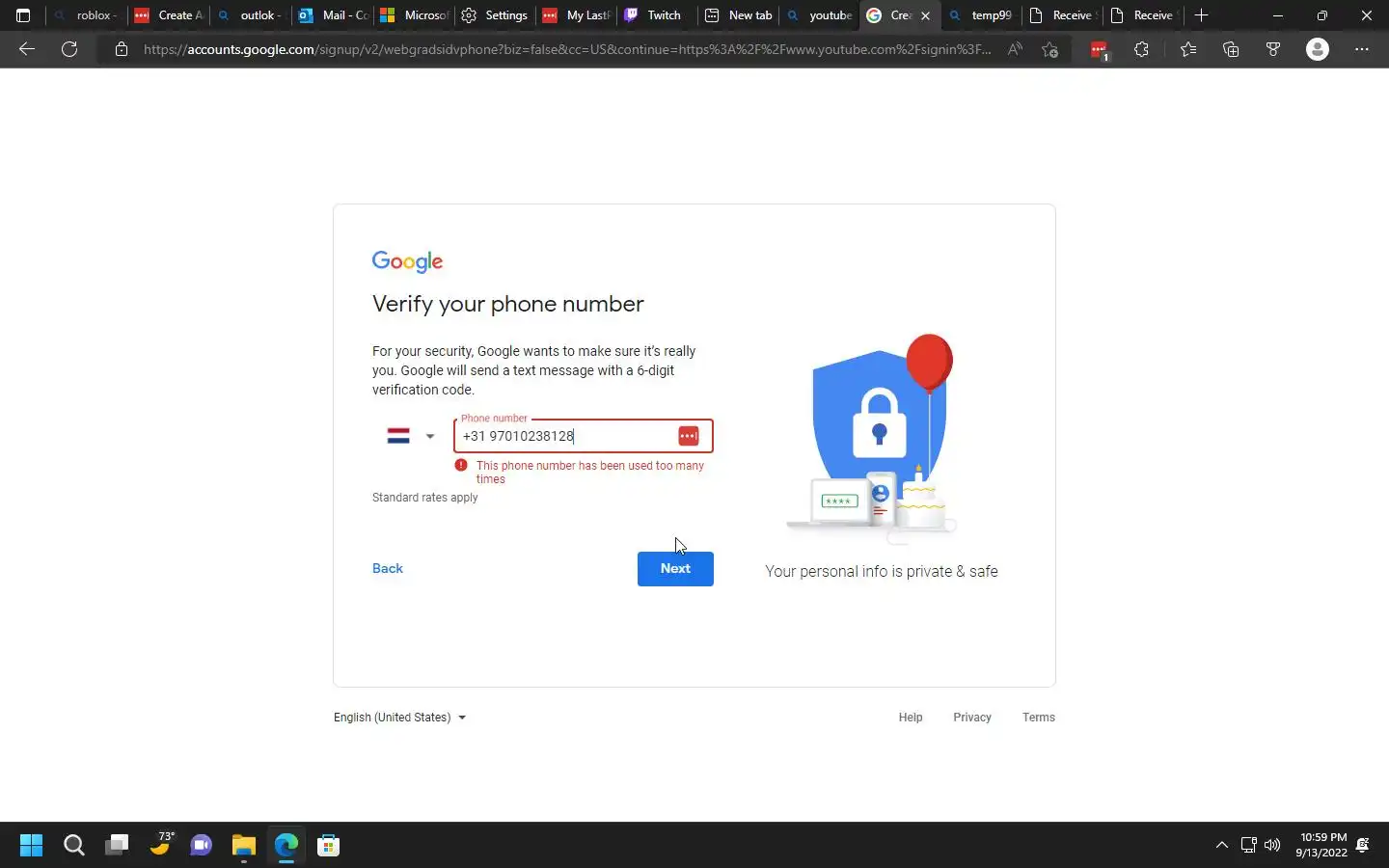Open the Terms link
Screen dimensions: 1389x868
(1039, 718)
